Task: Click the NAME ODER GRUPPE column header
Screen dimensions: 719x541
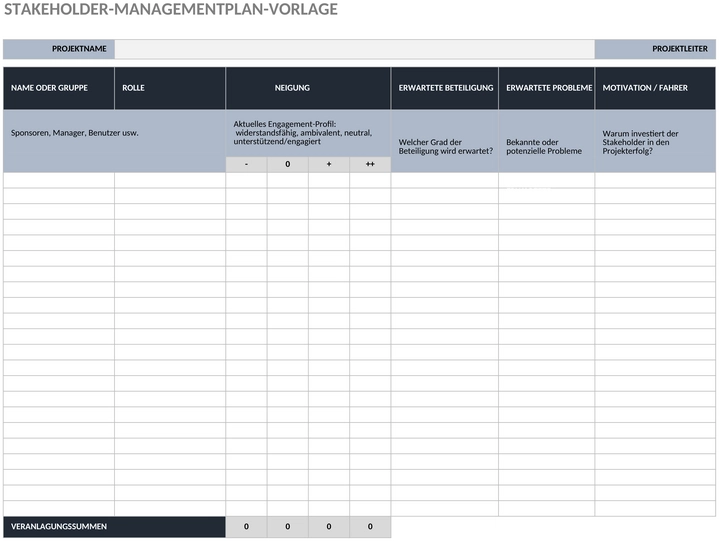Action: [59, 88]
